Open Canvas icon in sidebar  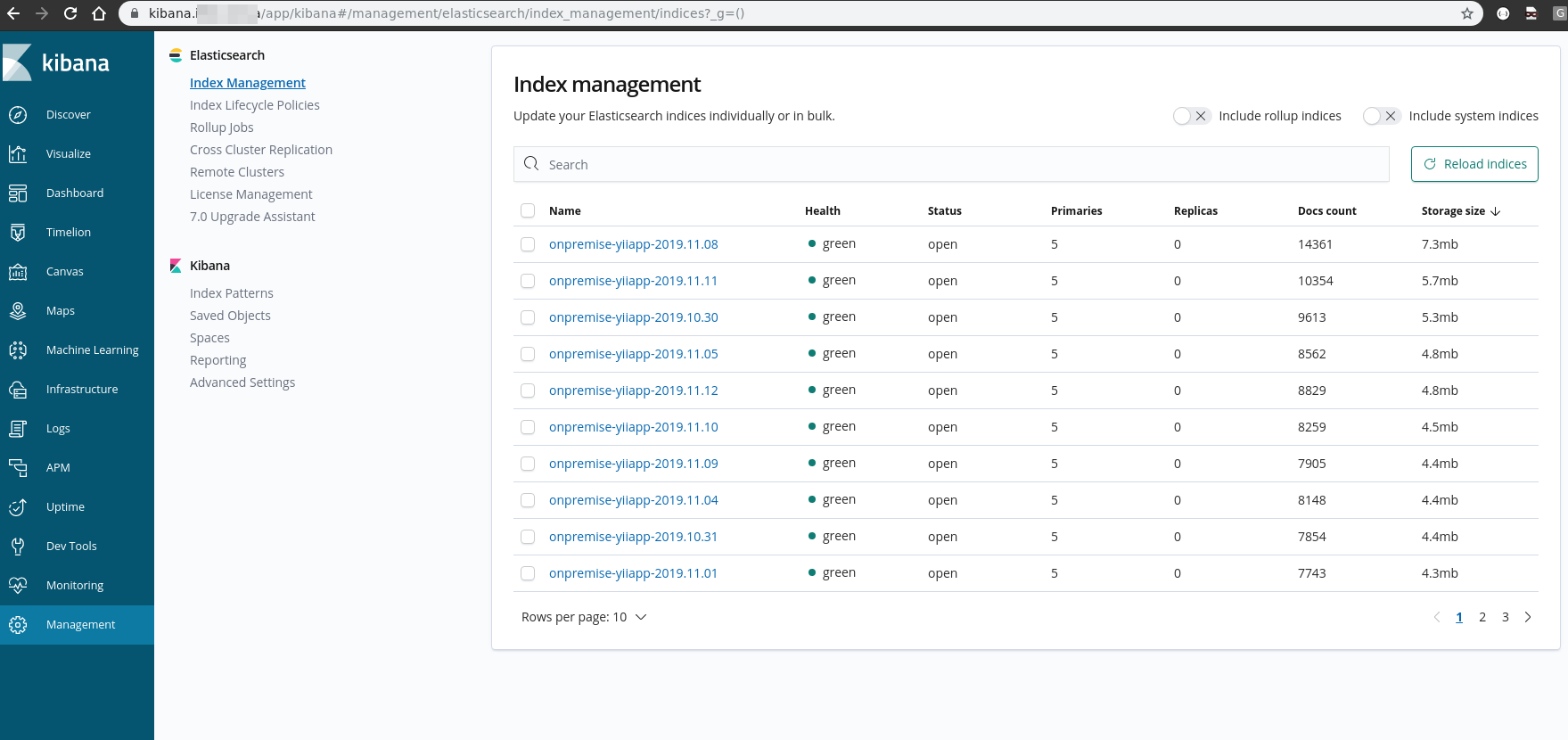(17, 271)
